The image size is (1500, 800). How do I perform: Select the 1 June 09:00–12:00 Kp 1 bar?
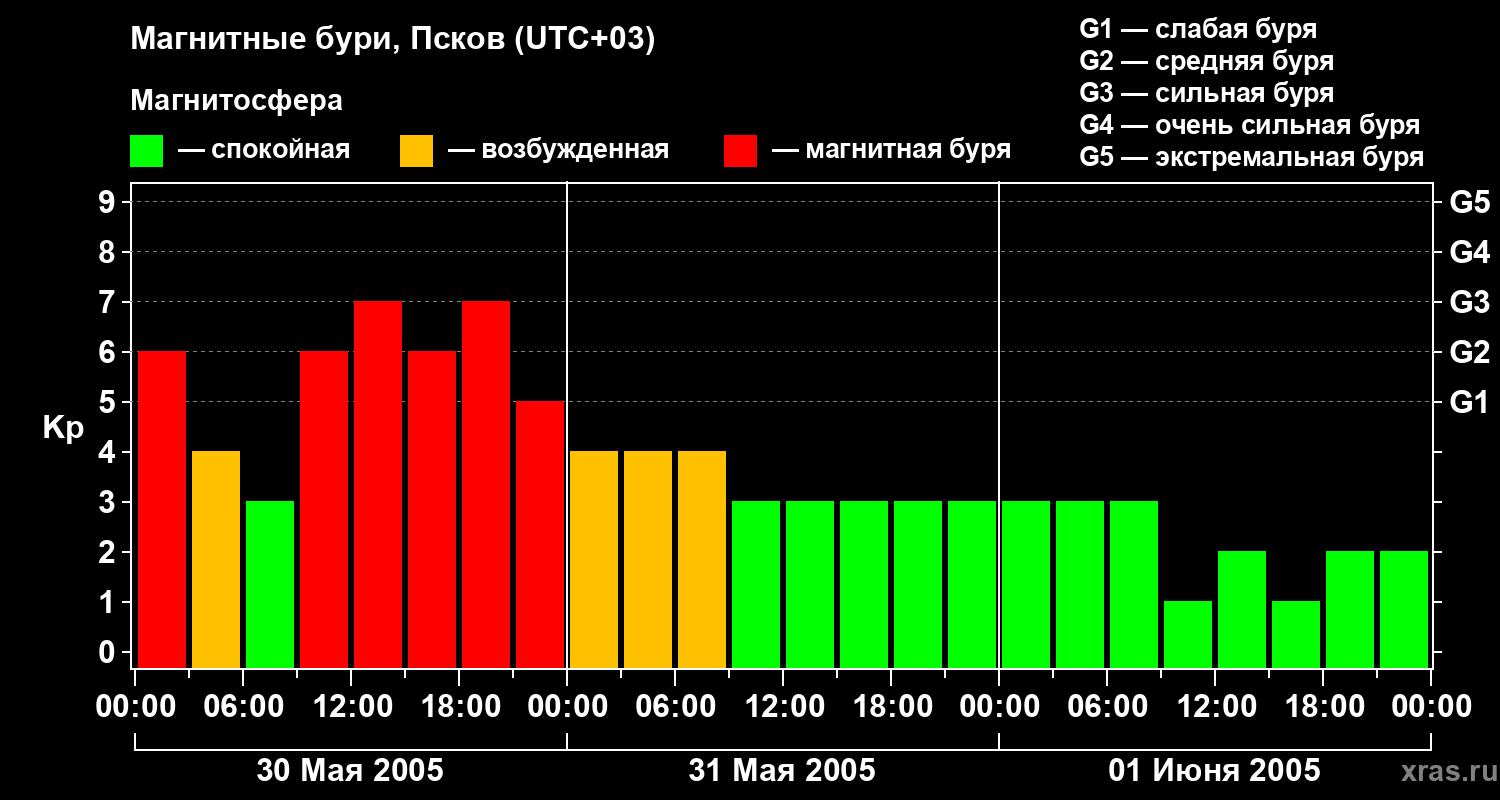click(1188, 634)
